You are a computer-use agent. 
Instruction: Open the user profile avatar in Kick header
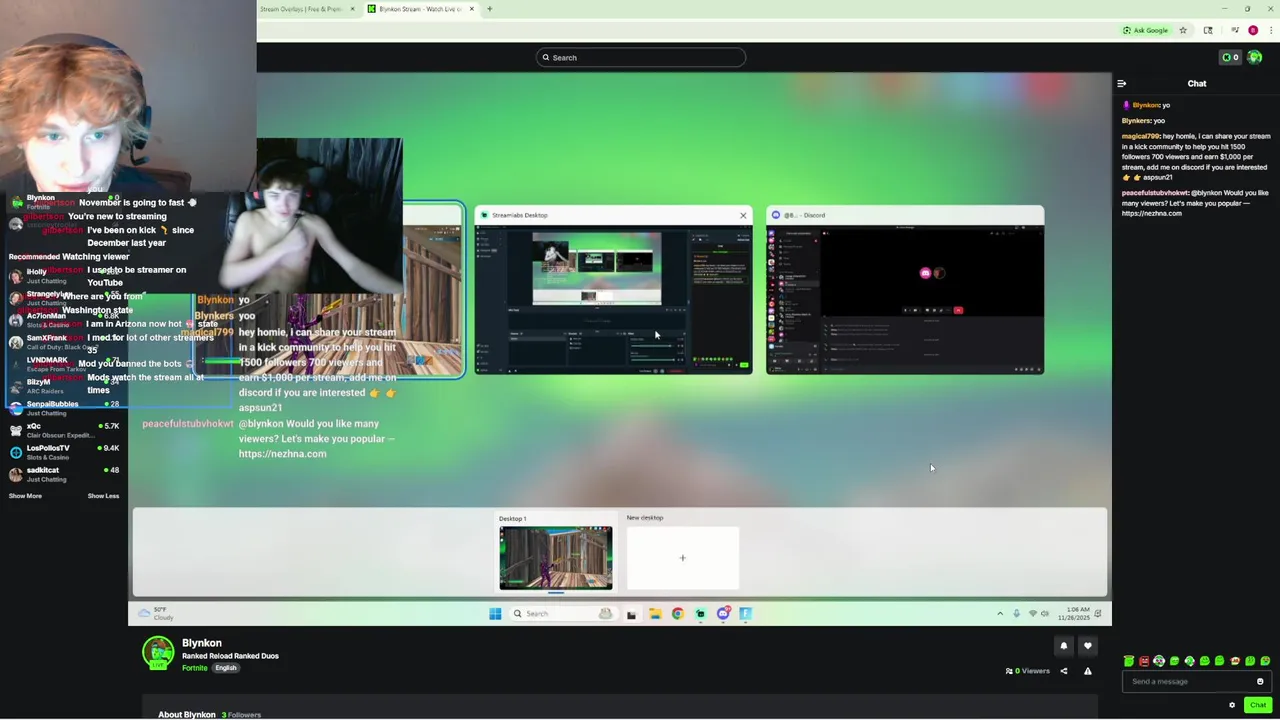tap(1255, 57)
